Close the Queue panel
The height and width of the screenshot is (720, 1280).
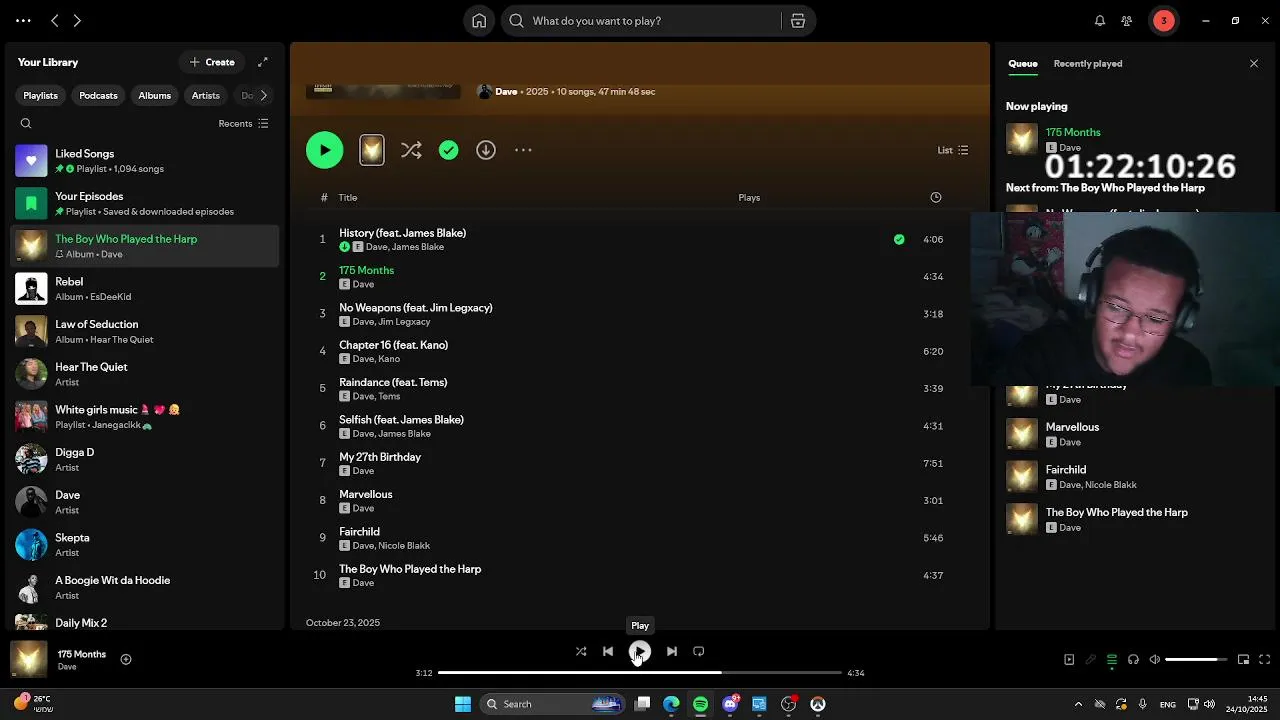tap(1254, 63)
